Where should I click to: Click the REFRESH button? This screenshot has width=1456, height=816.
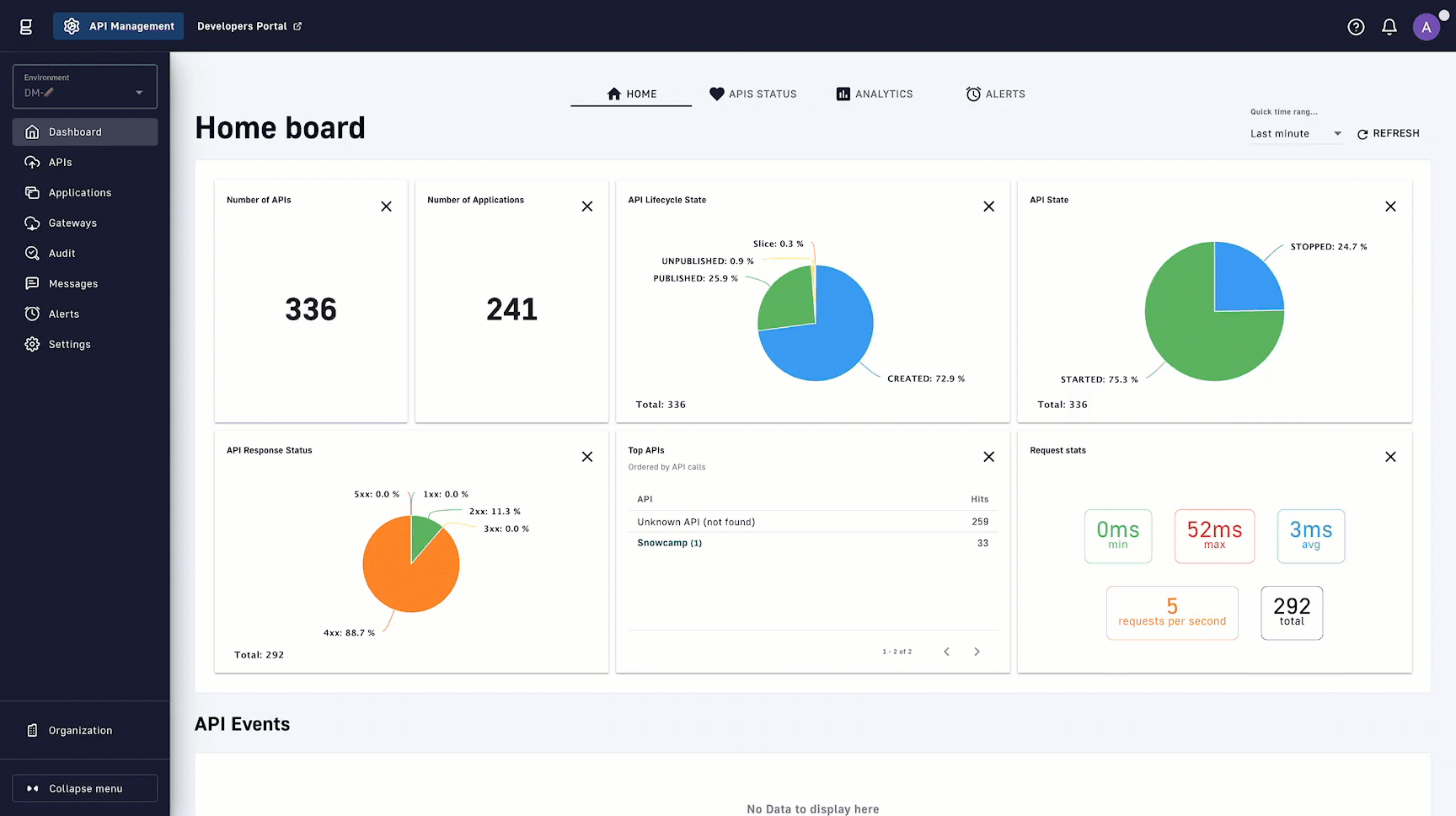[1389, 133]
